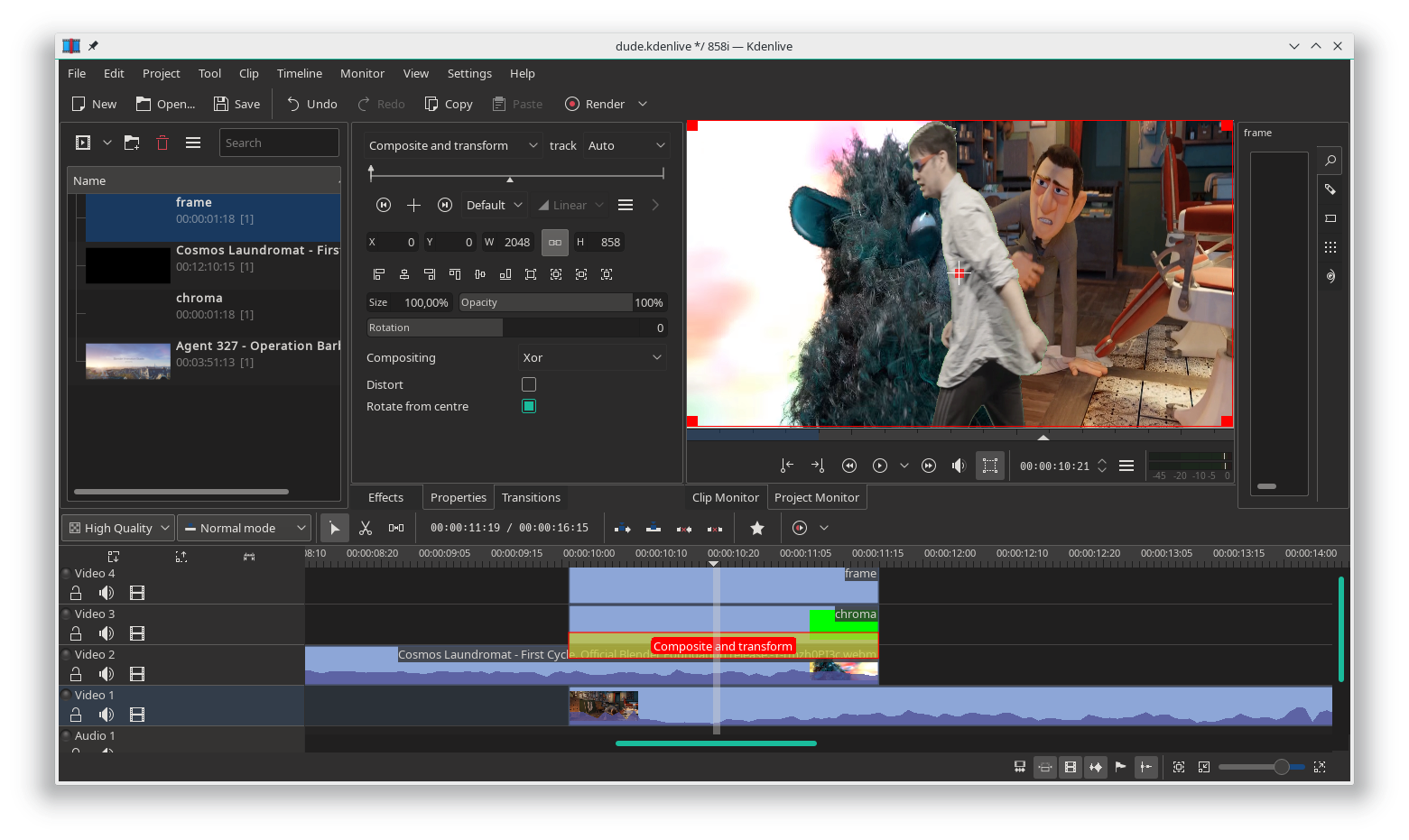Toggle timeline snapping in status bar
The image size is (1409, 840).
[1145, 767]
